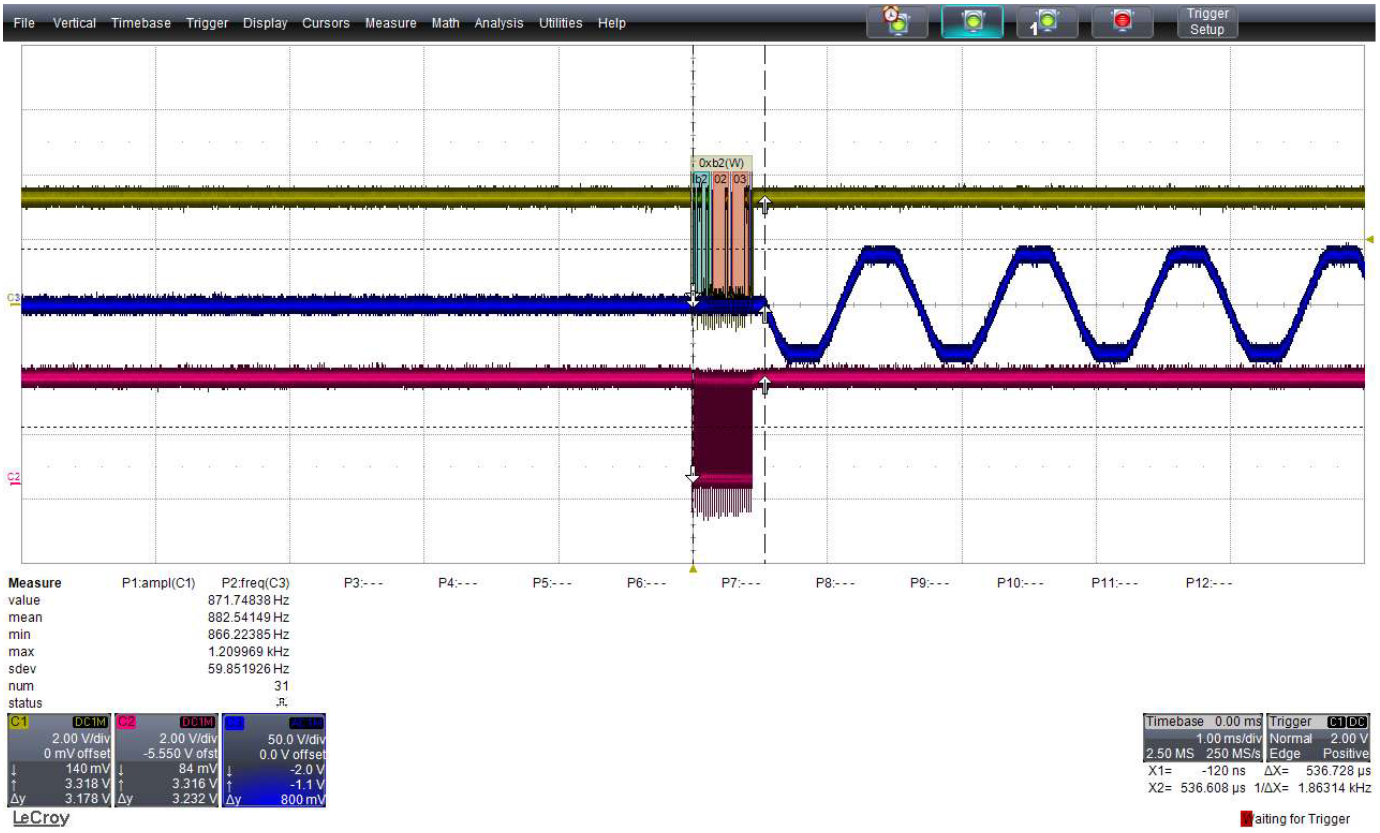Open the Vertical menu
The image size is (1380, 833).
tap(74, 23)
